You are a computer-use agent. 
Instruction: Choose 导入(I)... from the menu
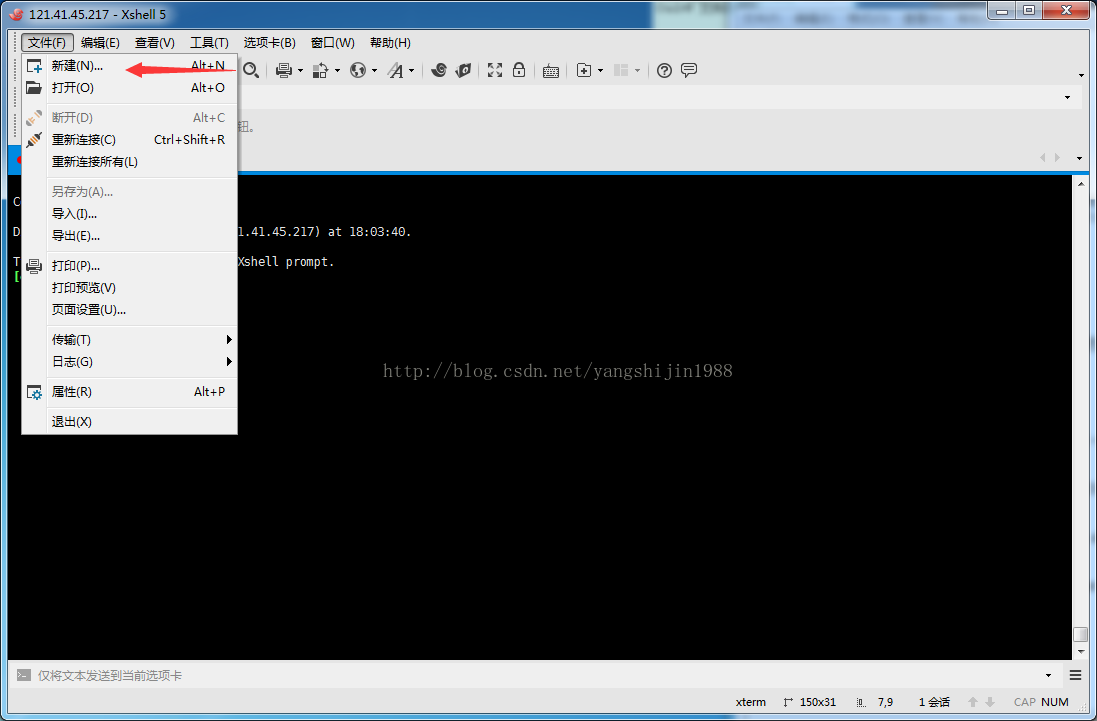(x=130, y=214)
